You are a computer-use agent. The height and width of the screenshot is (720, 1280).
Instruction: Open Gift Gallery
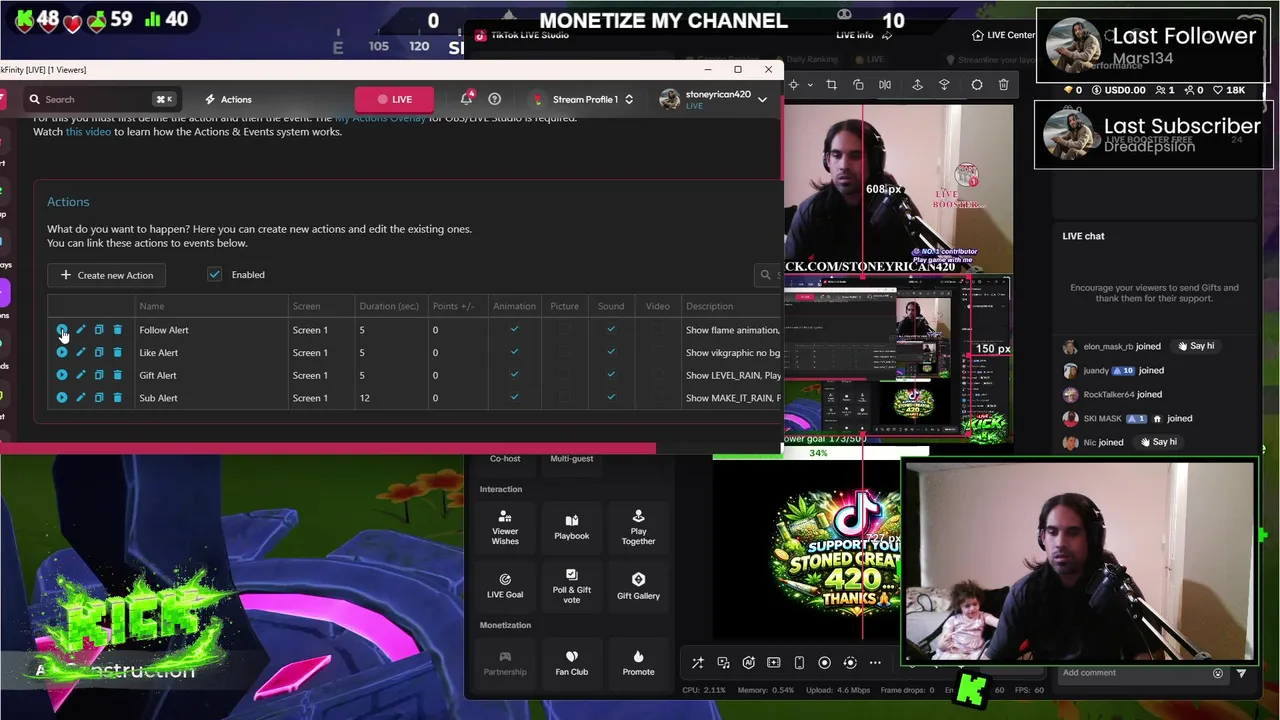tap(638, 586)
